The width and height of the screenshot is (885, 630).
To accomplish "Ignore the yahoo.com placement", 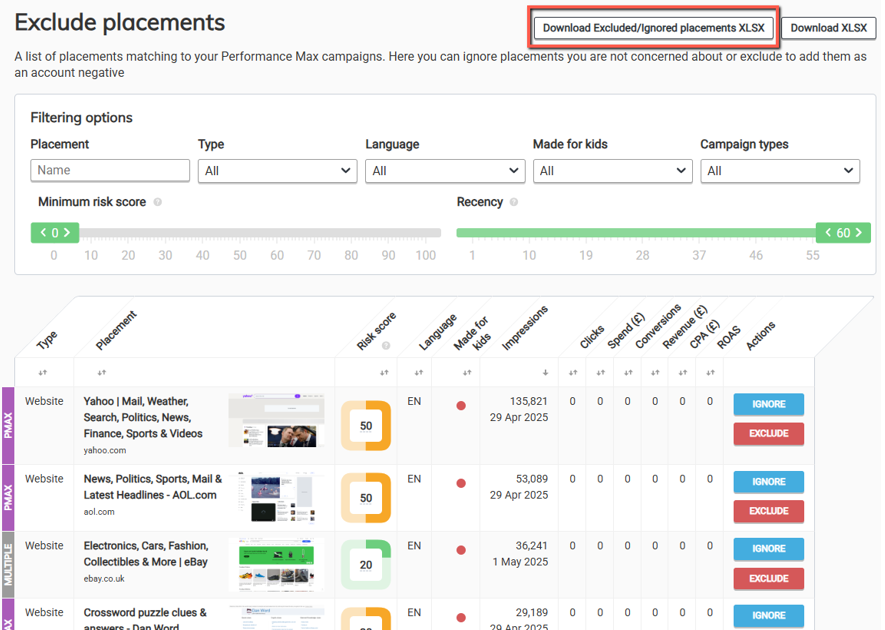I will [x=768, y=404].
